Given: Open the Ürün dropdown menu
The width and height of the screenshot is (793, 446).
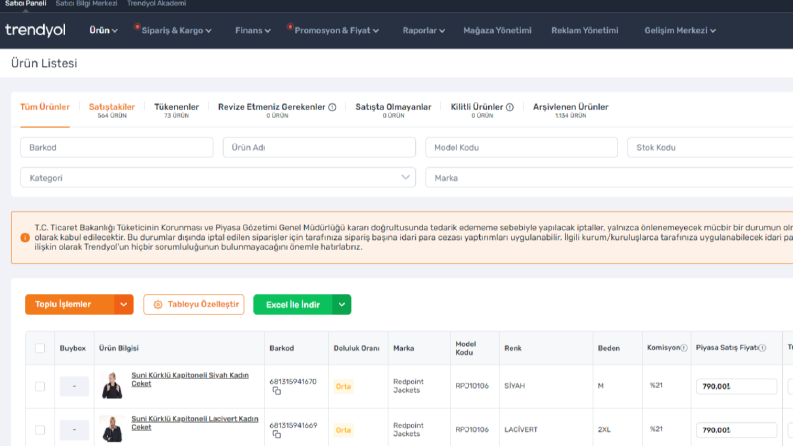Looking at the screenshot, I should pyautogui.click(x=103, y=30).
